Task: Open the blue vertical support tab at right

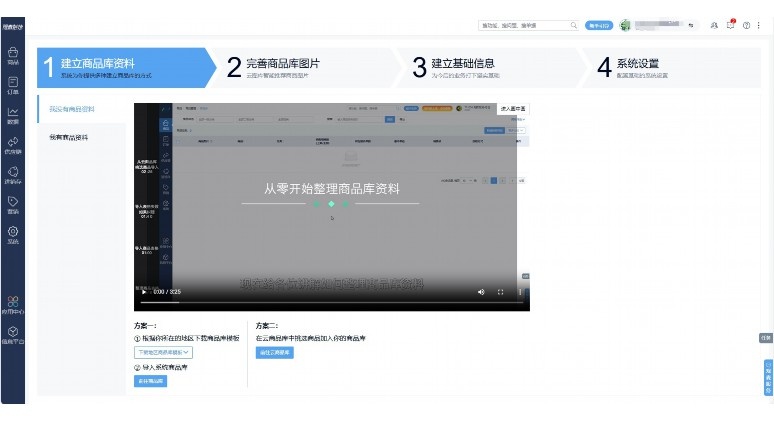Action: pyautogui.click(x=768, y=377)
